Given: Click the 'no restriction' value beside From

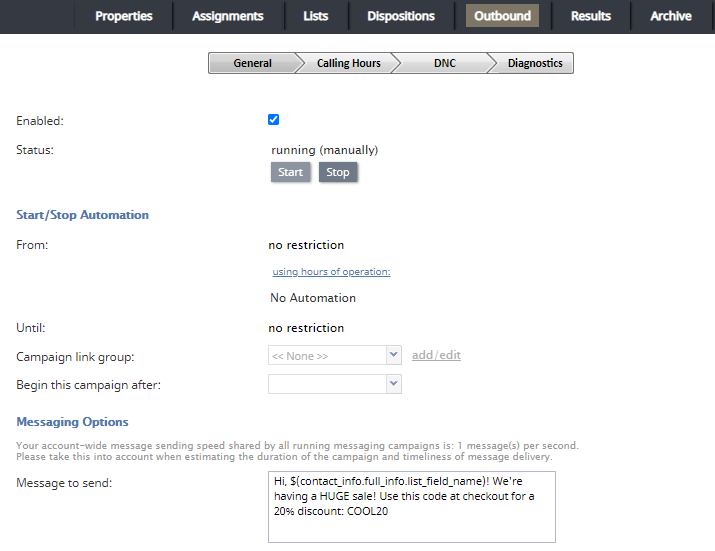Looking at the screenshot, I should [306, 245].
